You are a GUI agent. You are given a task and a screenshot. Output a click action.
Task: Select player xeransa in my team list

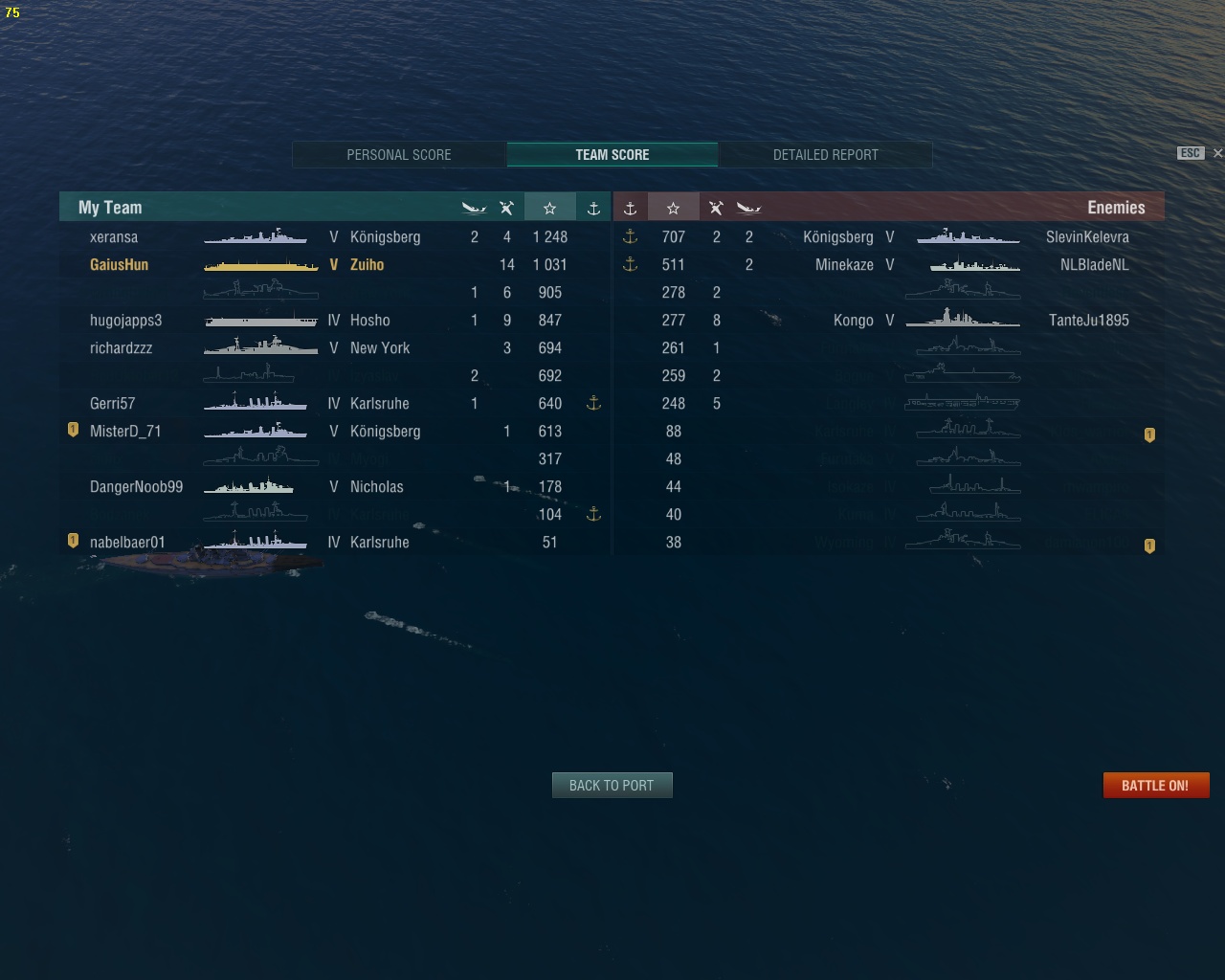pos(114,236)
